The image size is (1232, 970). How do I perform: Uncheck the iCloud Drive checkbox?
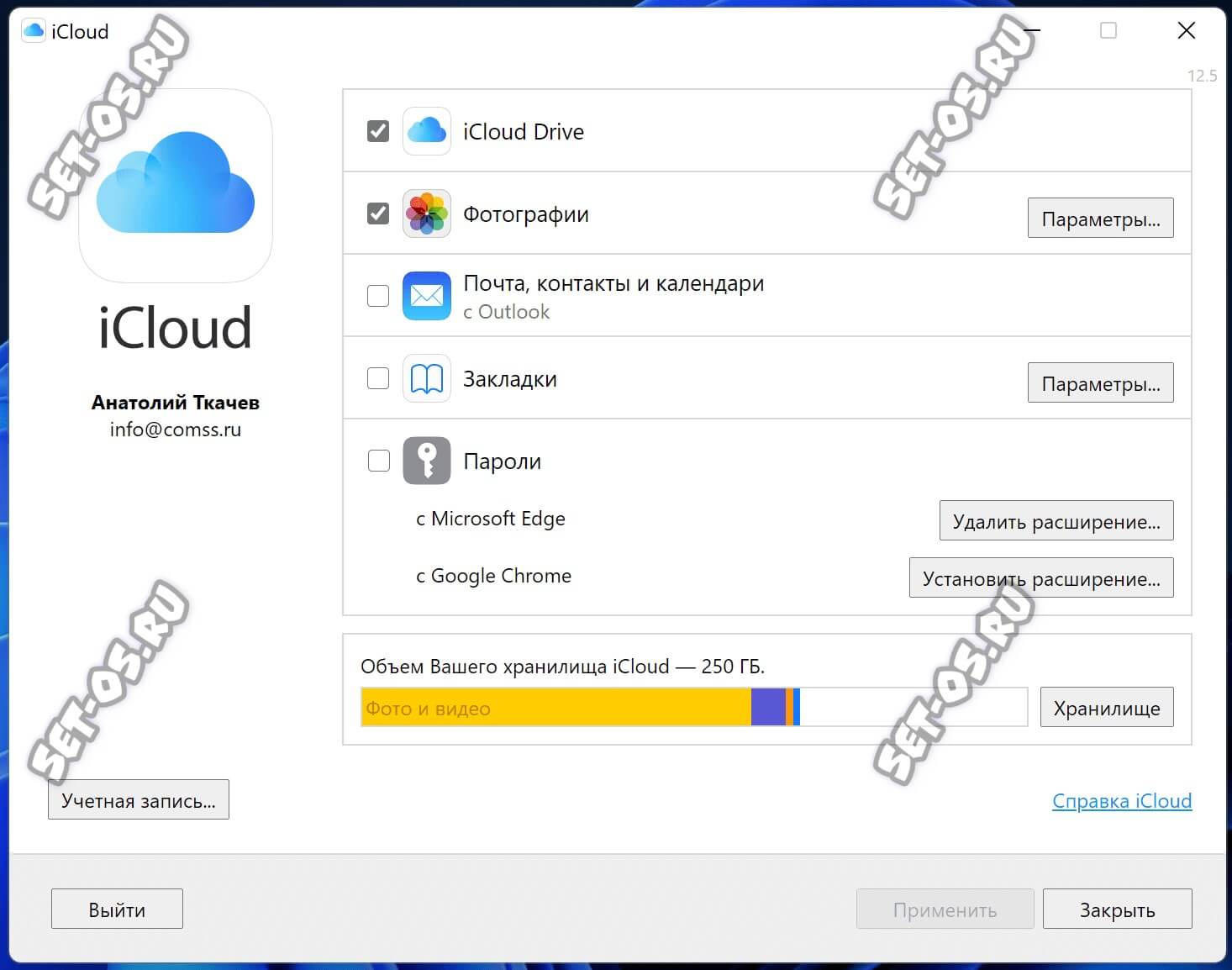(378, 131)
